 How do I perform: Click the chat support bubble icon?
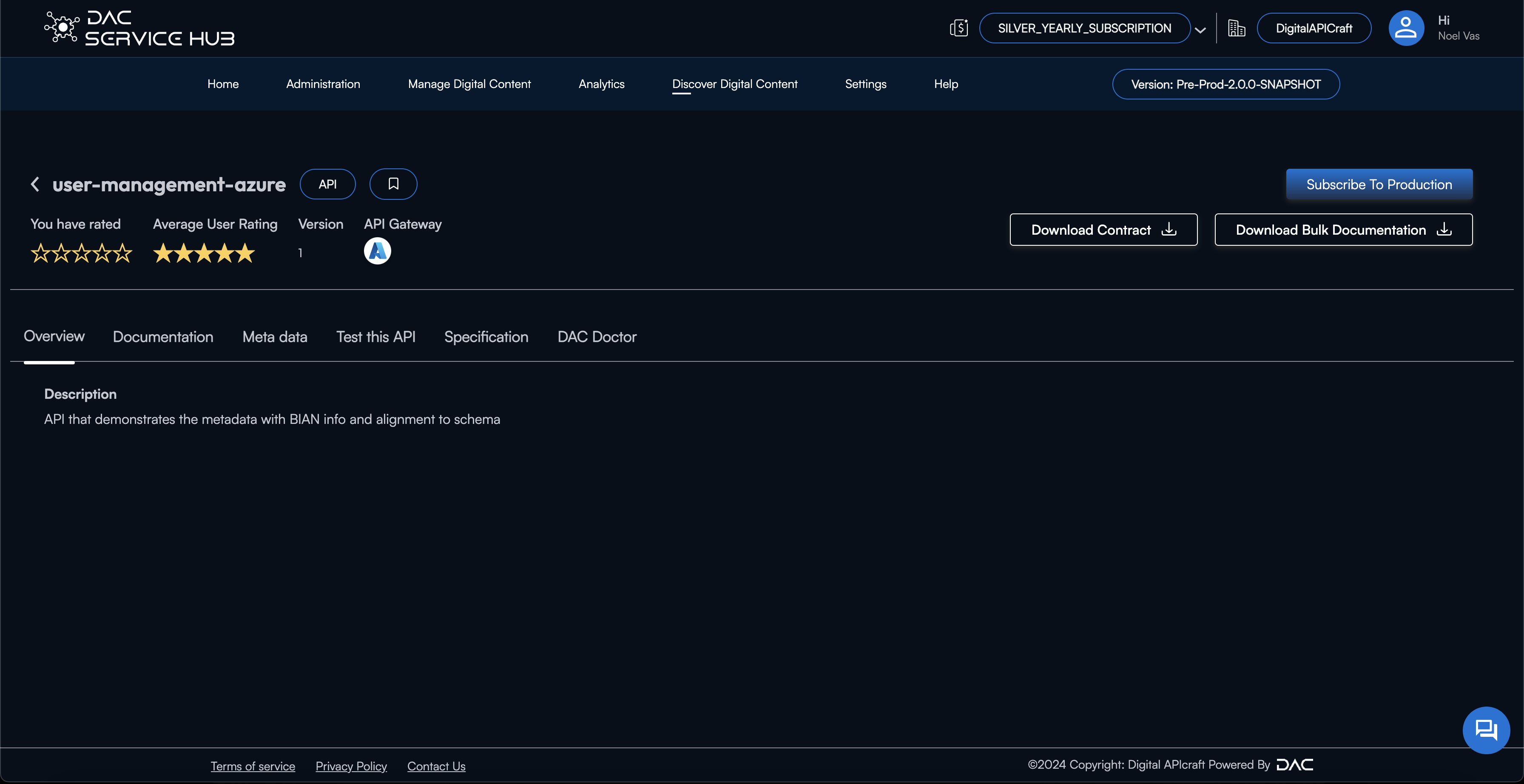tap(1487, 730)
